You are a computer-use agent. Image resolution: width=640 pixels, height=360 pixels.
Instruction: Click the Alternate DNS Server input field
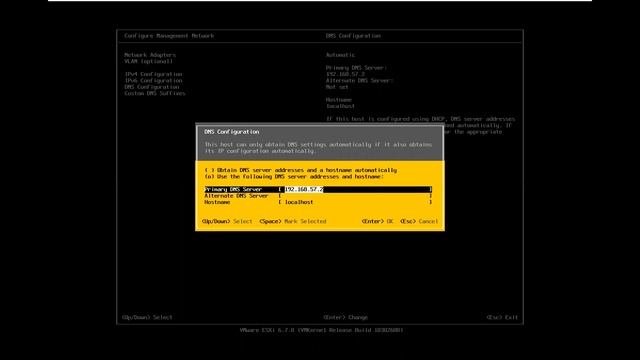pyautogui.click(x=356, y=196)
